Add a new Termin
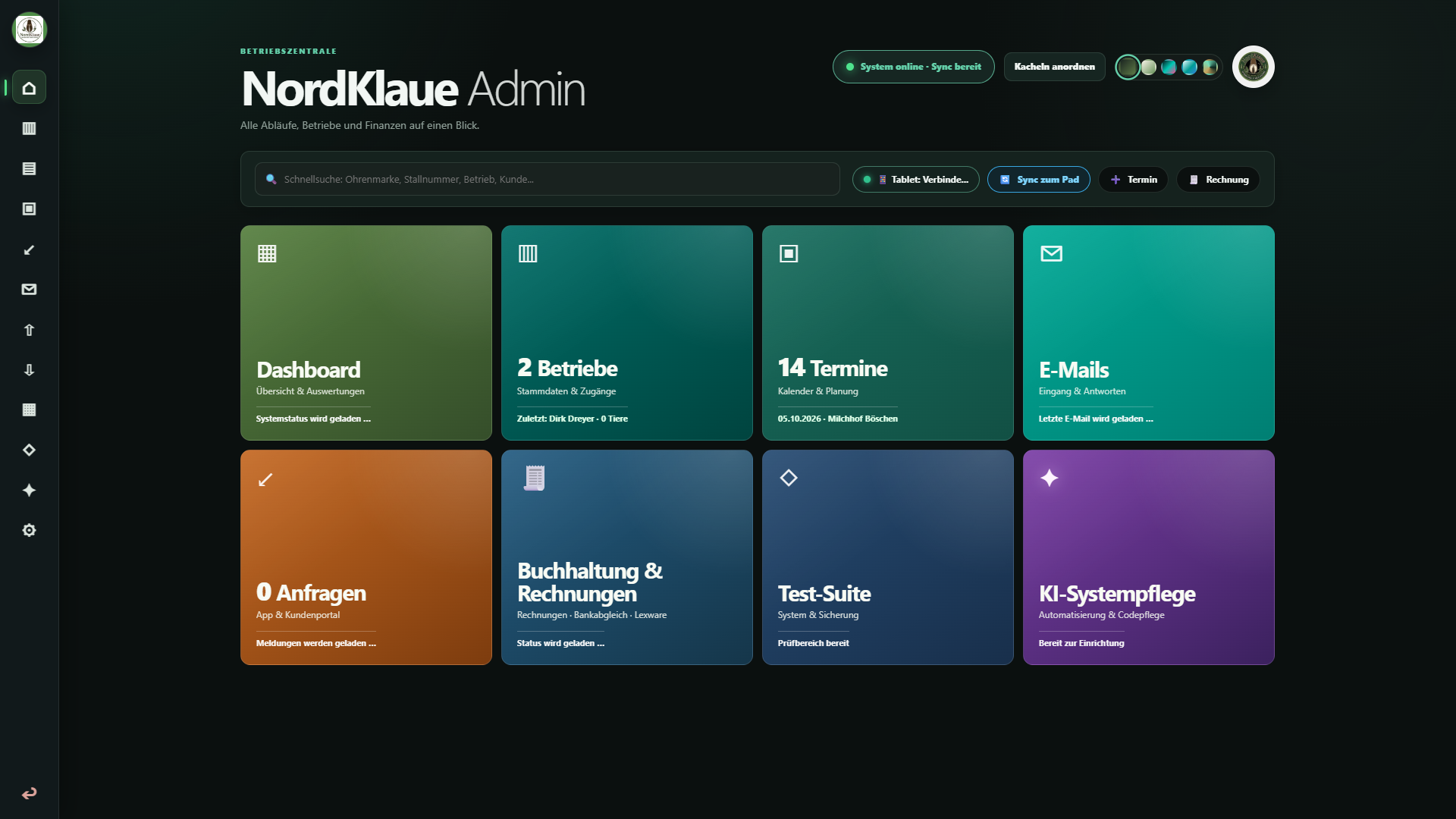The image size is (1456, 819). tap(1133, 180)
